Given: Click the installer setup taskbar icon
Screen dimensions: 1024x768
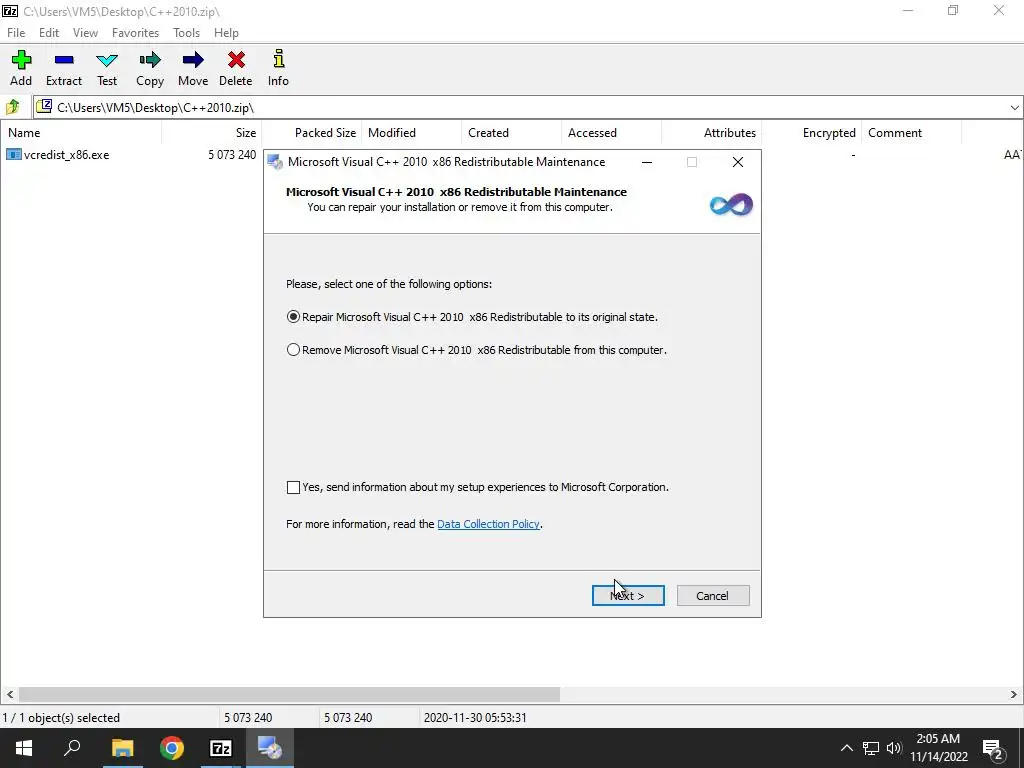Looking at the screenshot, I should tap(270, 748).
